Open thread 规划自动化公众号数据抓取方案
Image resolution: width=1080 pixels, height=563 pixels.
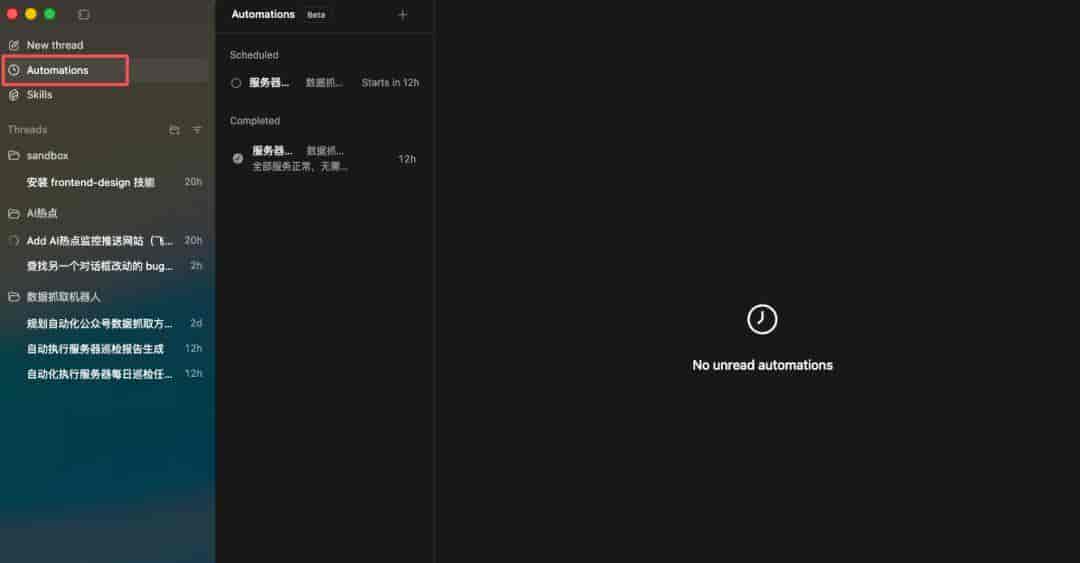107,323
